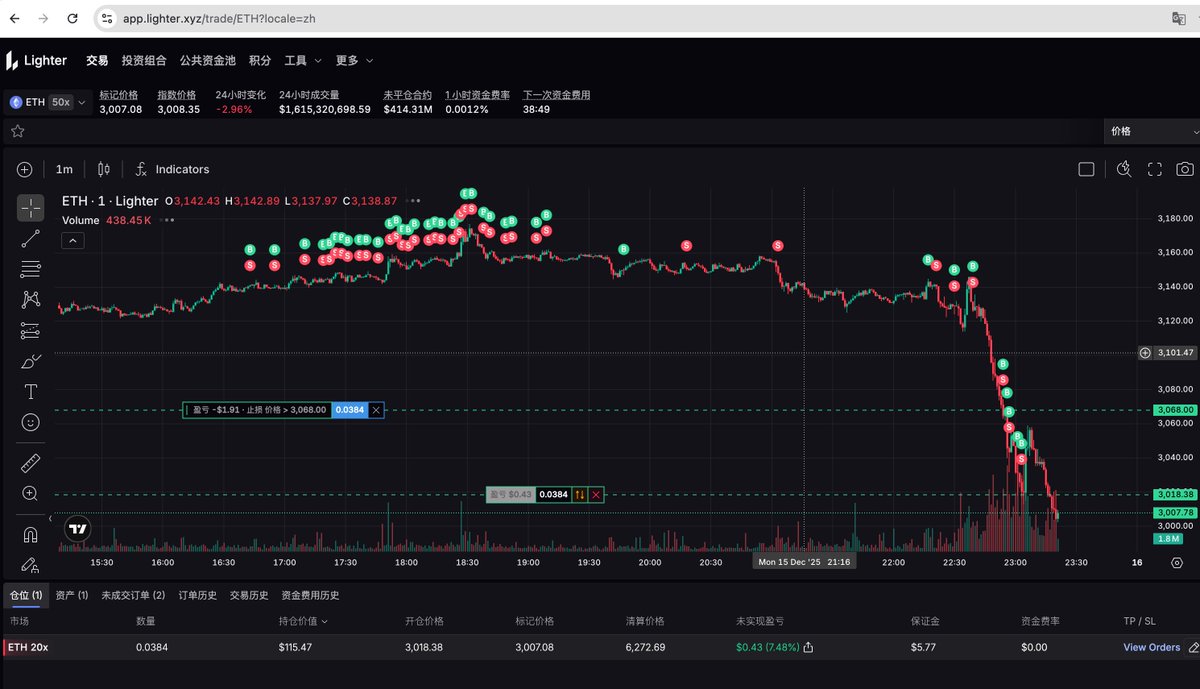The width and height of the screenshot is (1200, 689).
Task: Click View Orders for ETH position
Action: (x=1152, y=647)
